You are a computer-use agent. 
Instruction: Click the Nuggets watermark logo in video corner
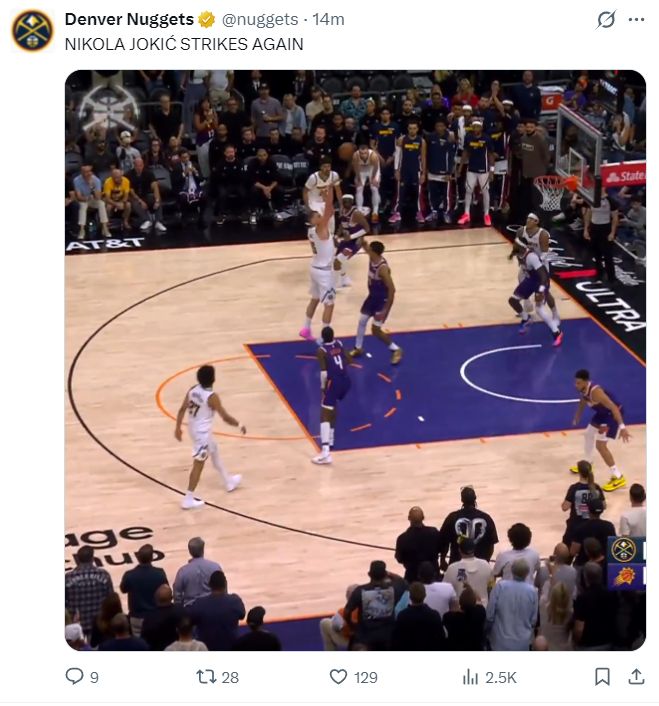108,104
